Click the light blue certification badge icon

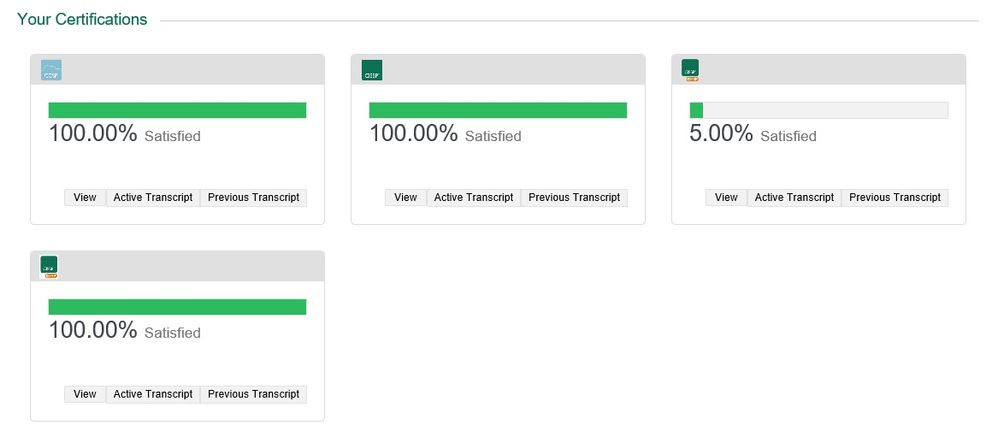(51, 70)
